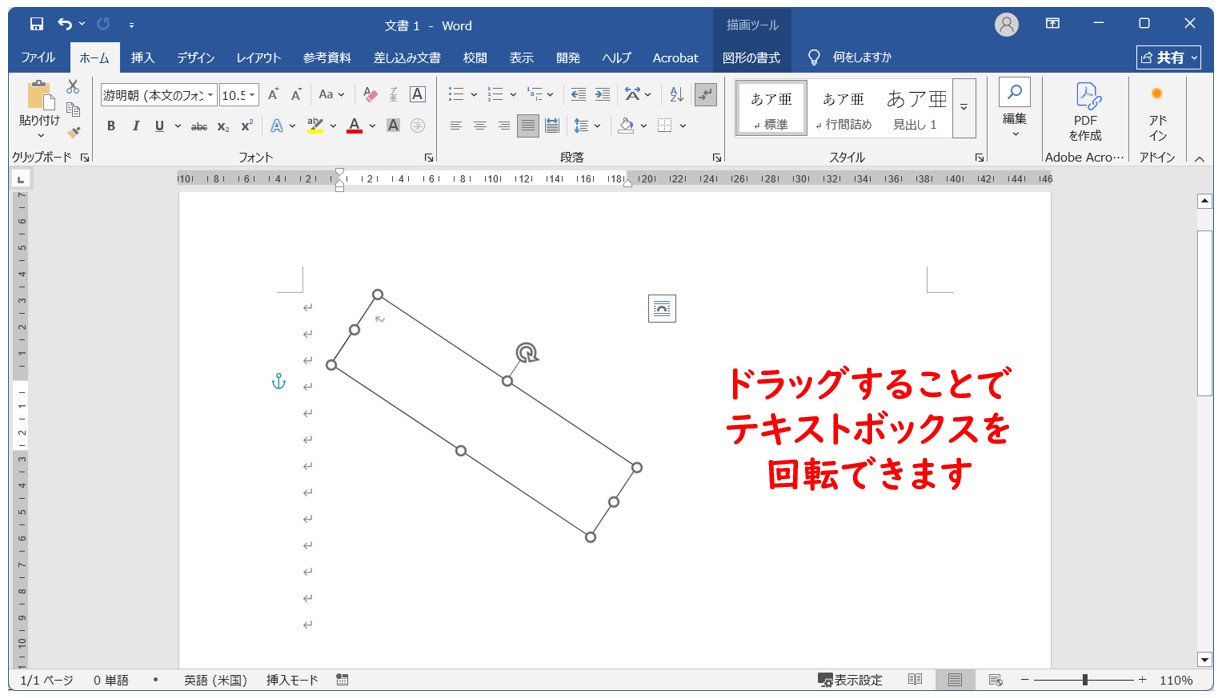This screenshot has width=1223, height=698.
Task: Align text to the right
Action: [504, 126]
